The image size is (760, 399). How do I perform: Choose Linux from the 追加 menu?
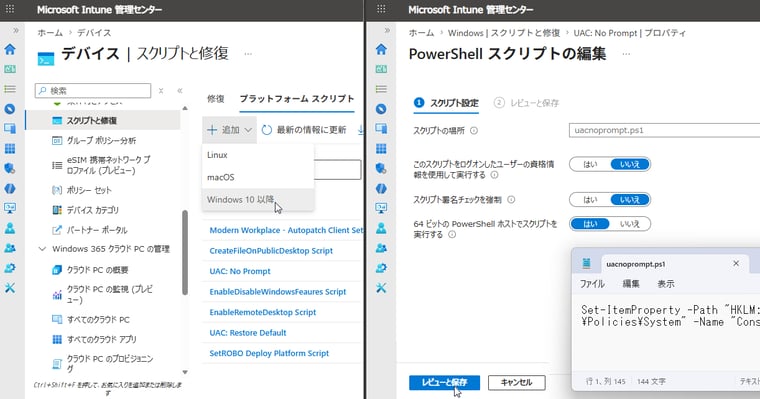click(x=258, y=155)
